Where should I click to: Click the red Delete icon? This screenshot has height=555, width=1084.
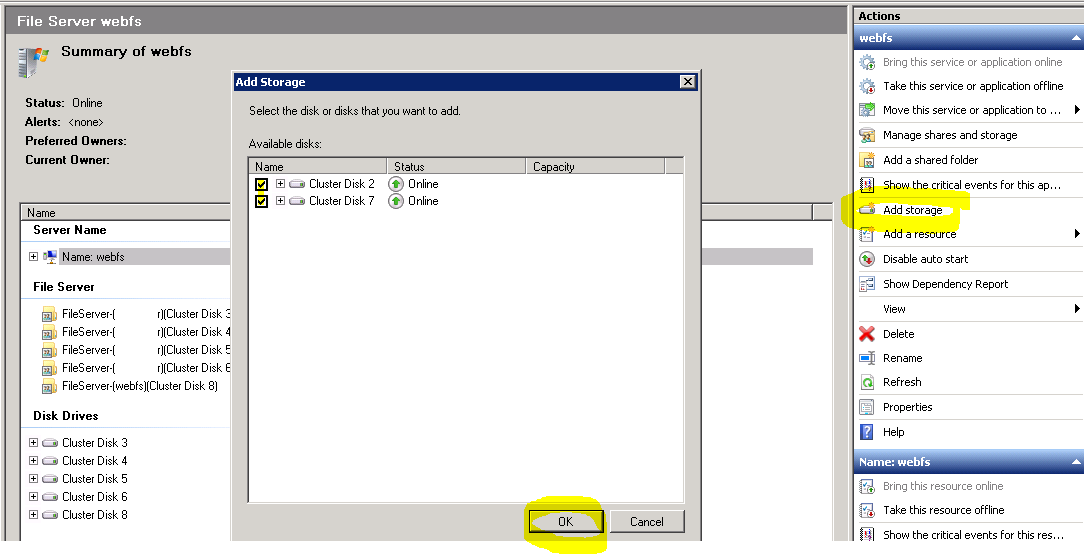(x=867, y=334)
